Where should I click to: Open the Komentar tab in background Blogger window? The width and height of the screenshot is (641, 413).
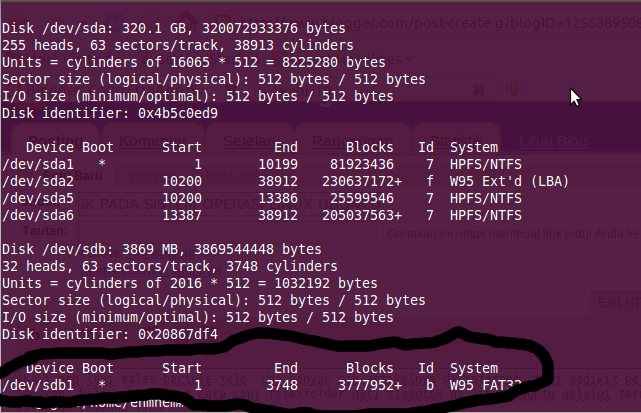tap(153, 141)
